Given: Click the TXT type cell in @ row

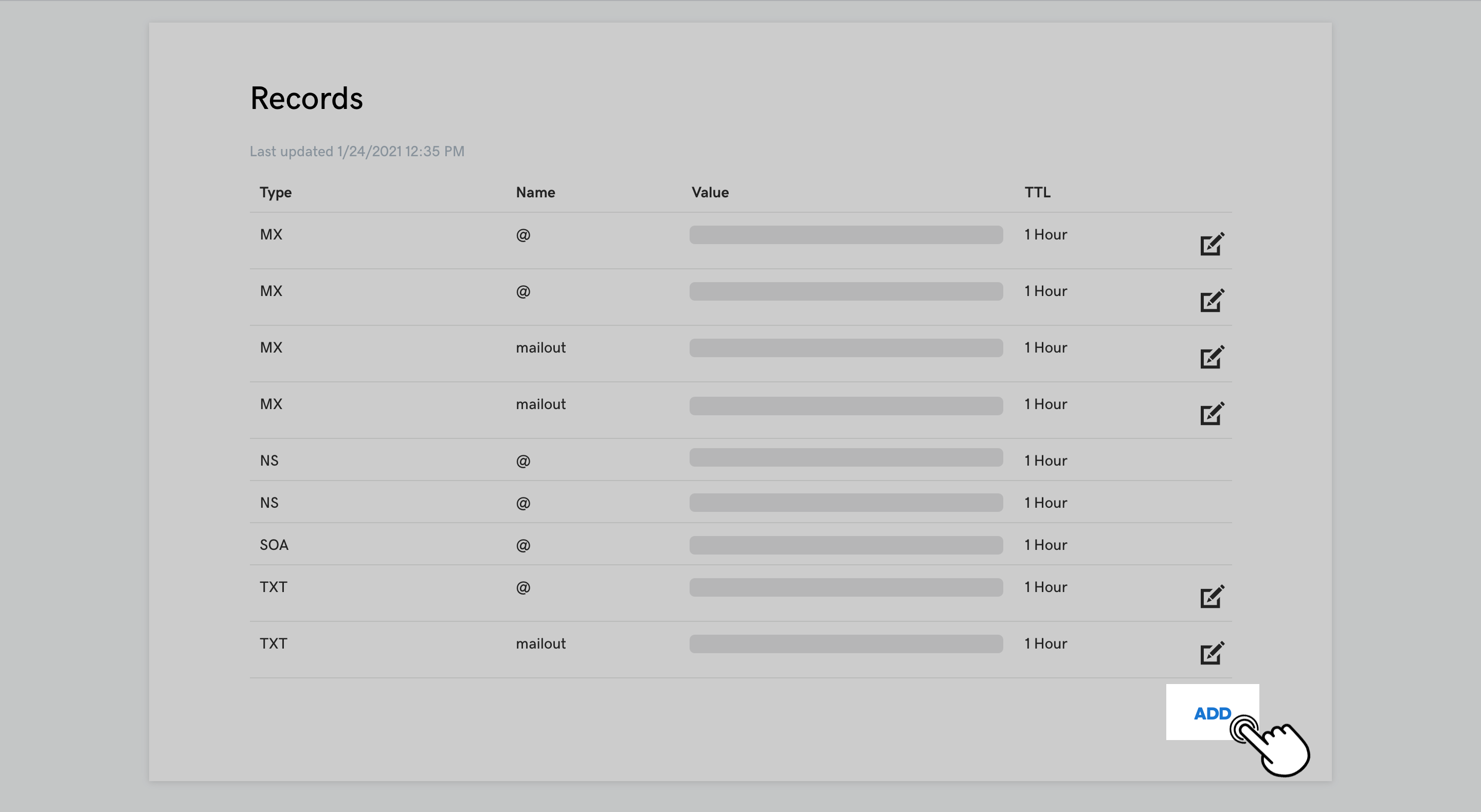Looking at the screenshot, I should [273, 587].
